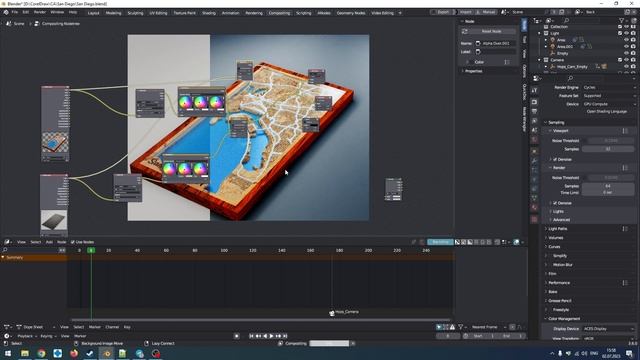Screen dimensions: 640x360
Task: Open the Display Device dropdown
Action: [x=608, y=329]
